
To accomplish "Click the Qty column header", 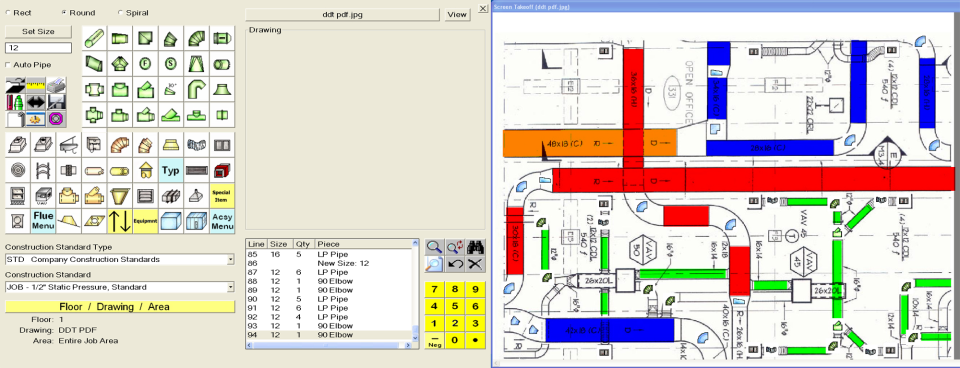I will click(304, 244).
